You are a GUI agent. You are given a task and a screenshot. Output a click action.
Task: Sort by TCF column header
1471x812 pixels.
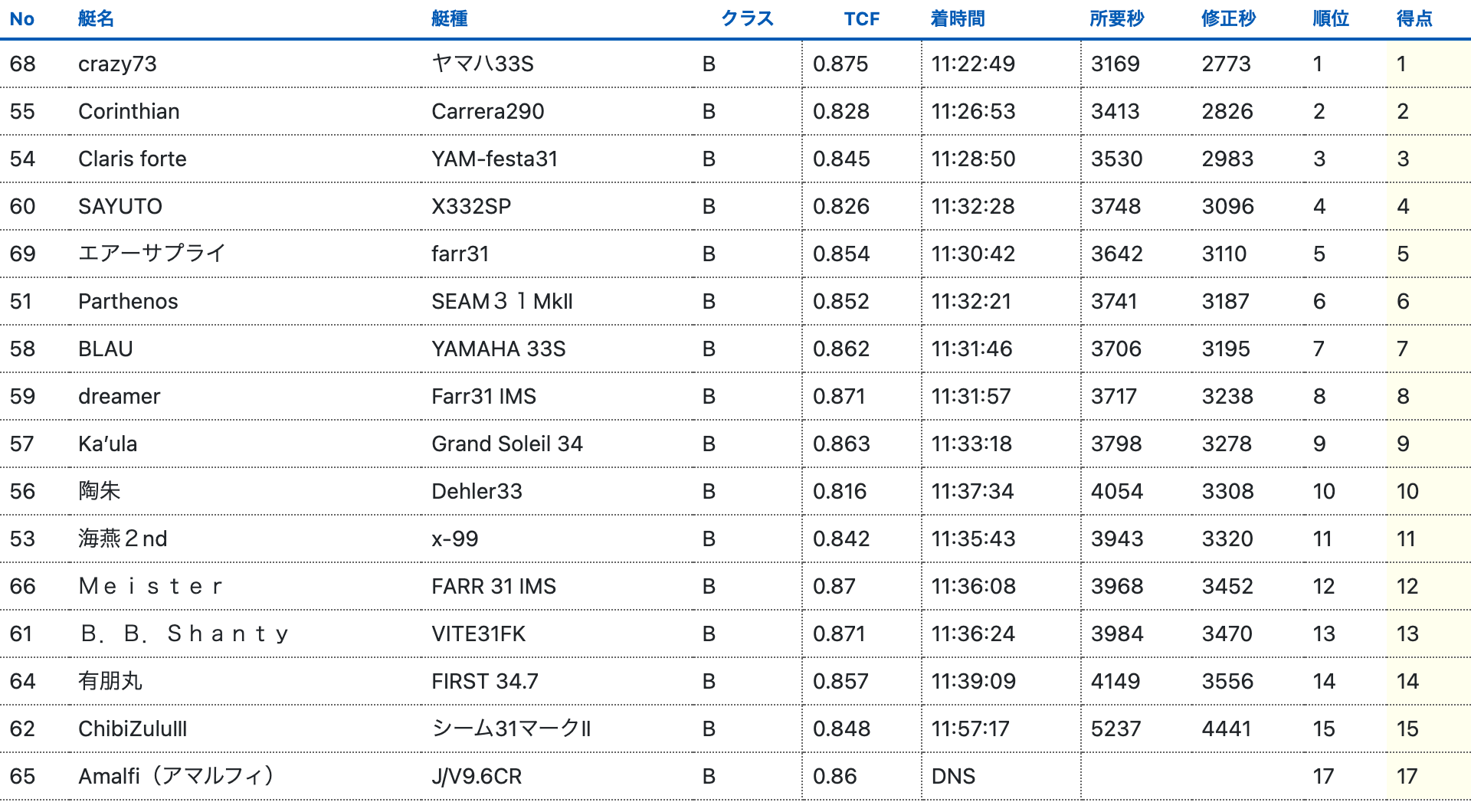coord(861,19)
